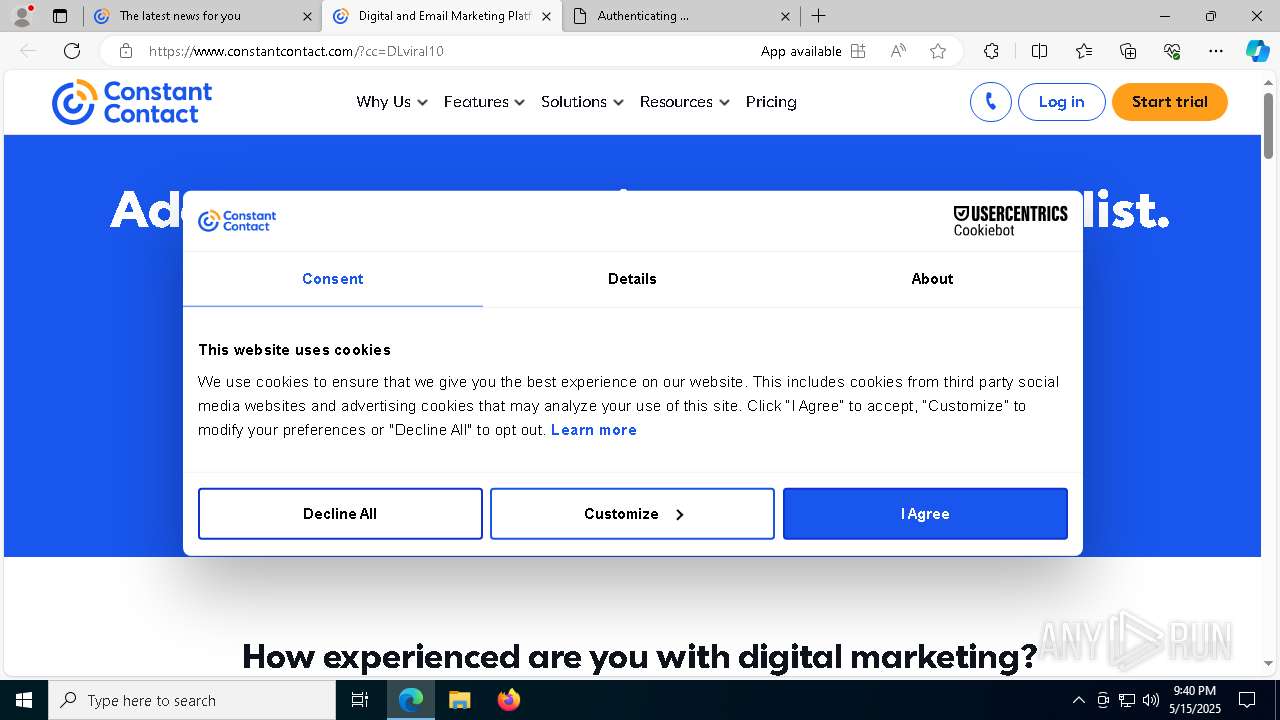1280x720 pixels.
Task: Expand the Solutions dropdown menu
Action: pos(582,102)
